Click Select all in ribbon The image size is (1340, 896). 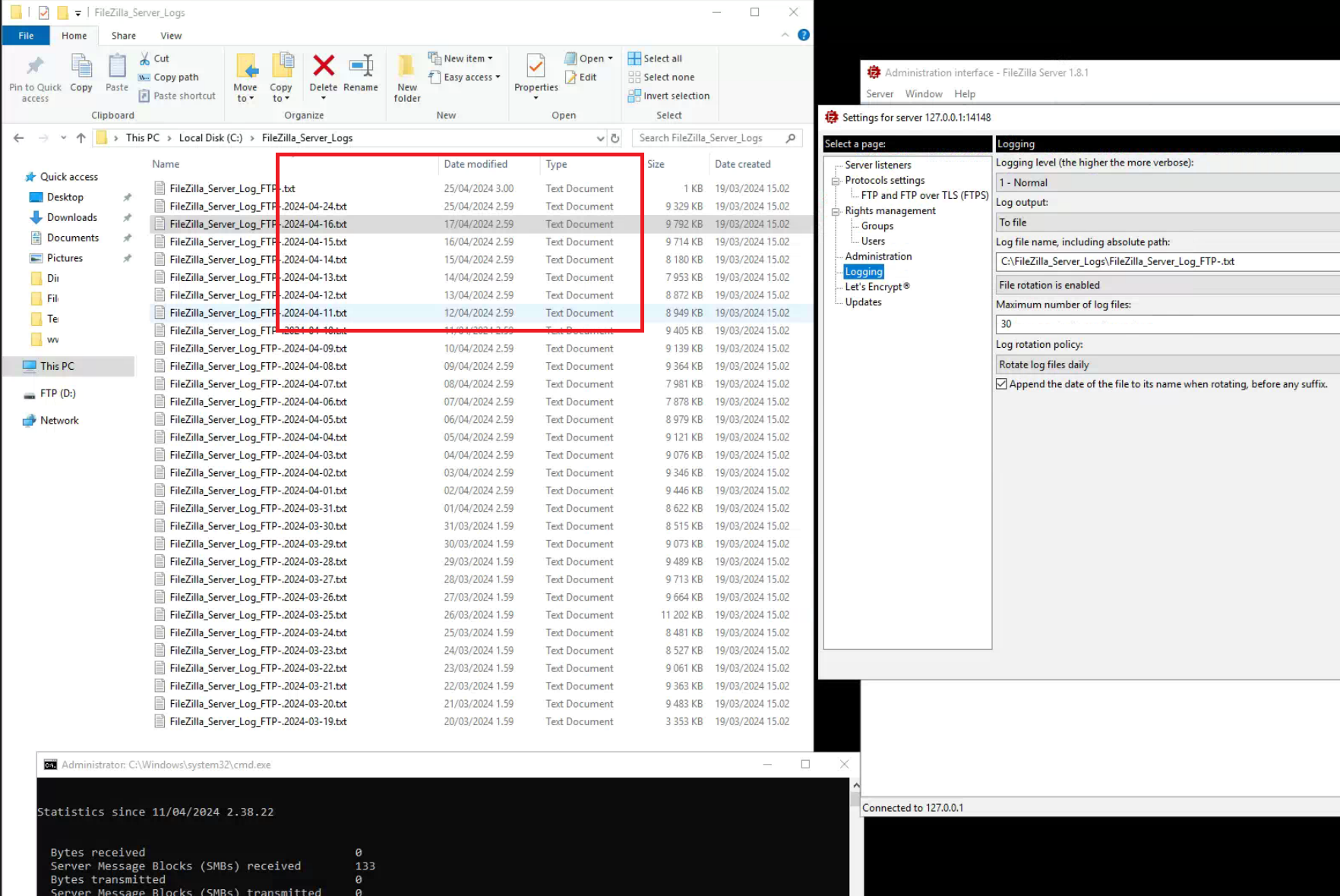click(655, 58)
